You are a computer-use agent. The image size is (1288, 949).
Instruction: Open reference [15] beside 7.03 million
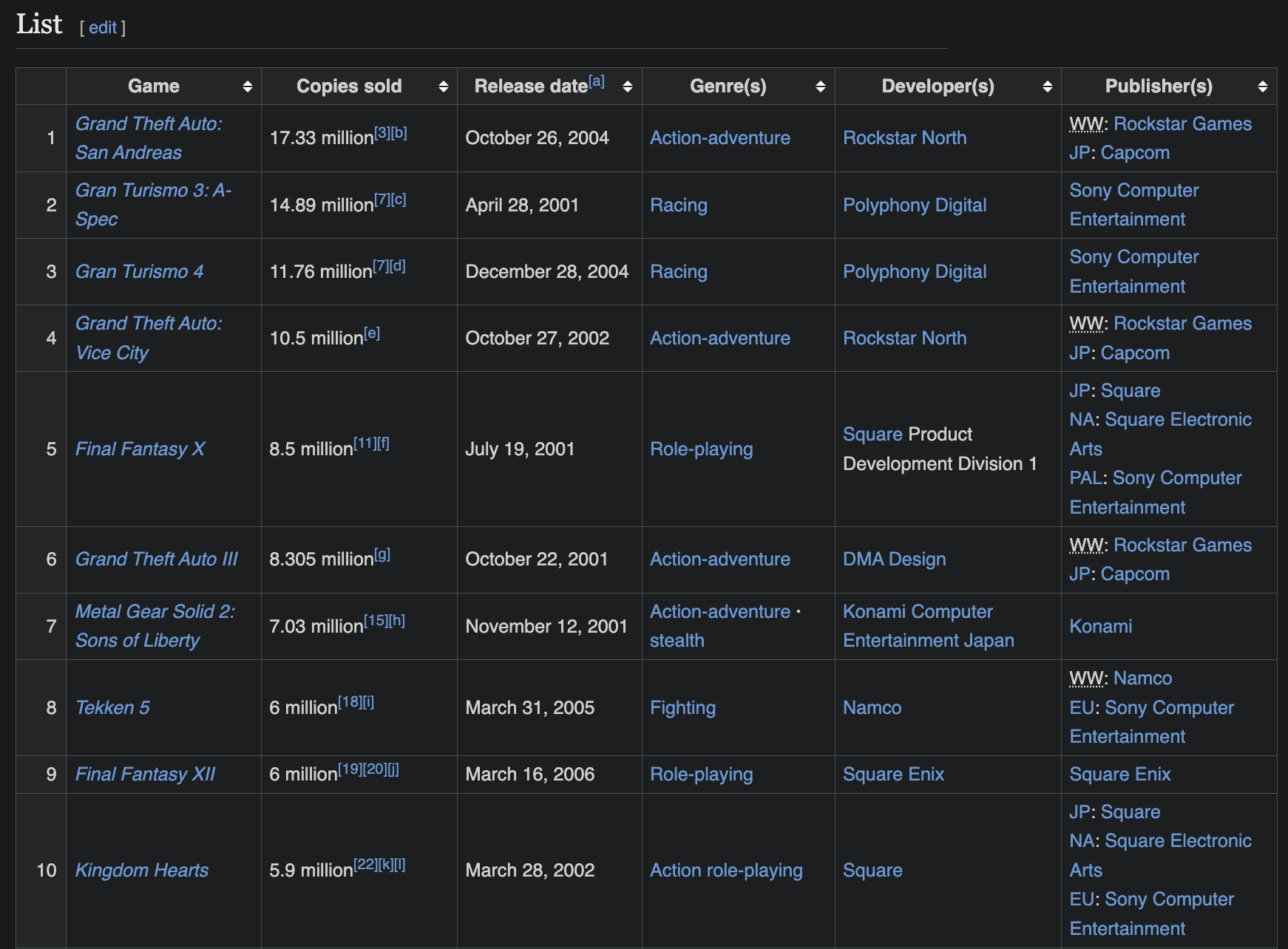[x=376, y=621]
